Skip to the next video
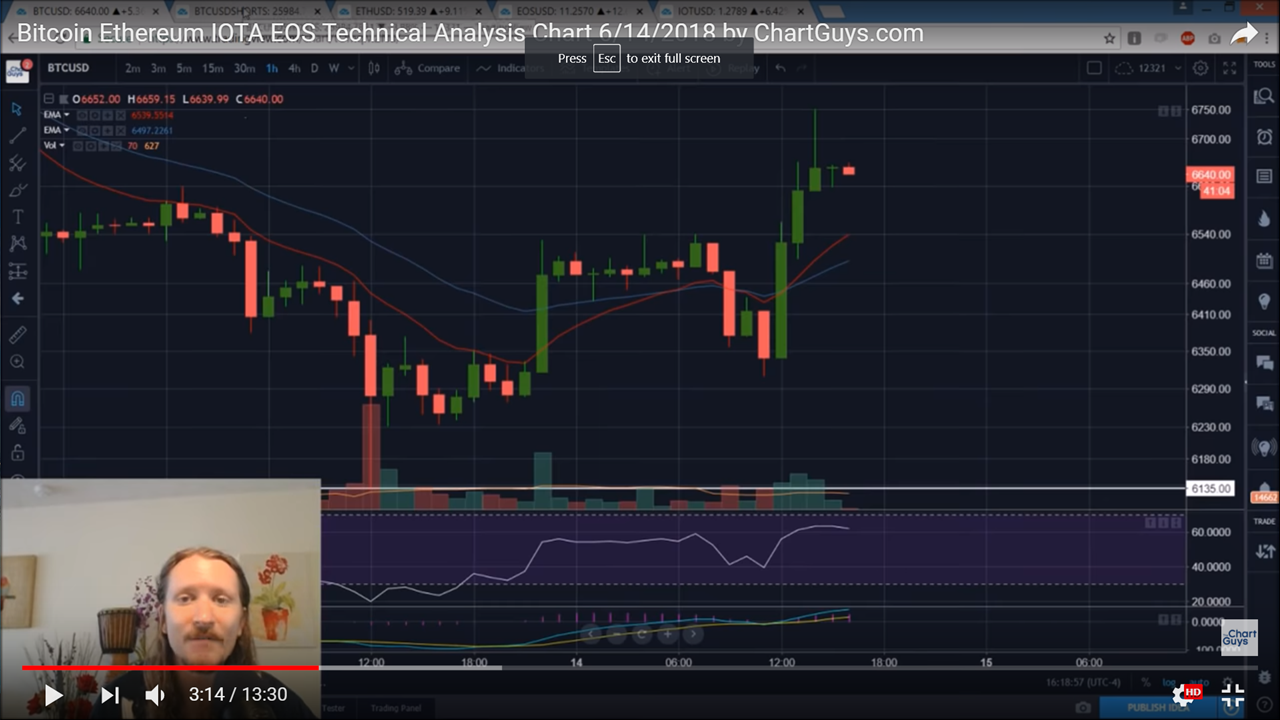This screenshot has width=1280, height=720. (110, 695)
